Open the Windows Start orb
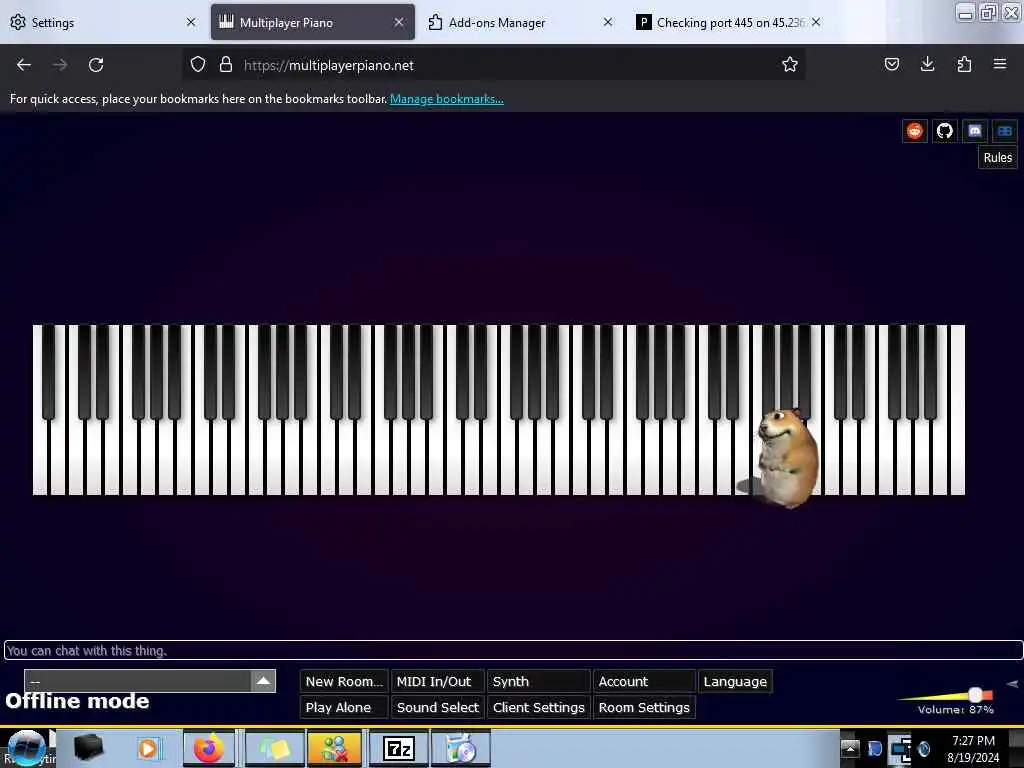This screenshot has width=1024, height=768. coord(26,748)
